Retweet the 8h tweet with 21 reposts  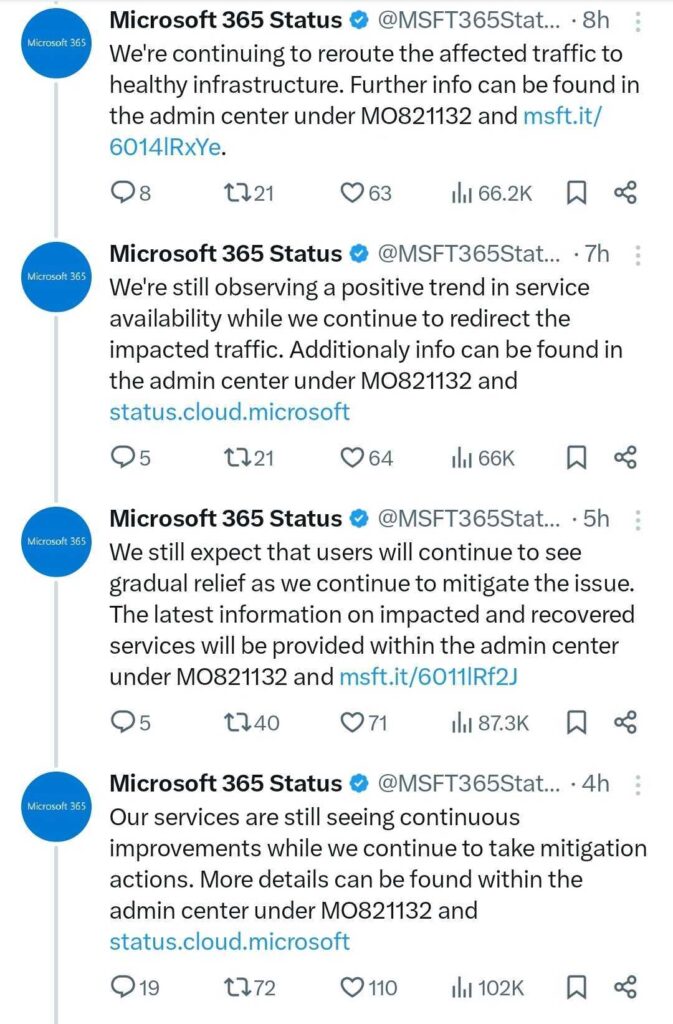coord(232,193)
